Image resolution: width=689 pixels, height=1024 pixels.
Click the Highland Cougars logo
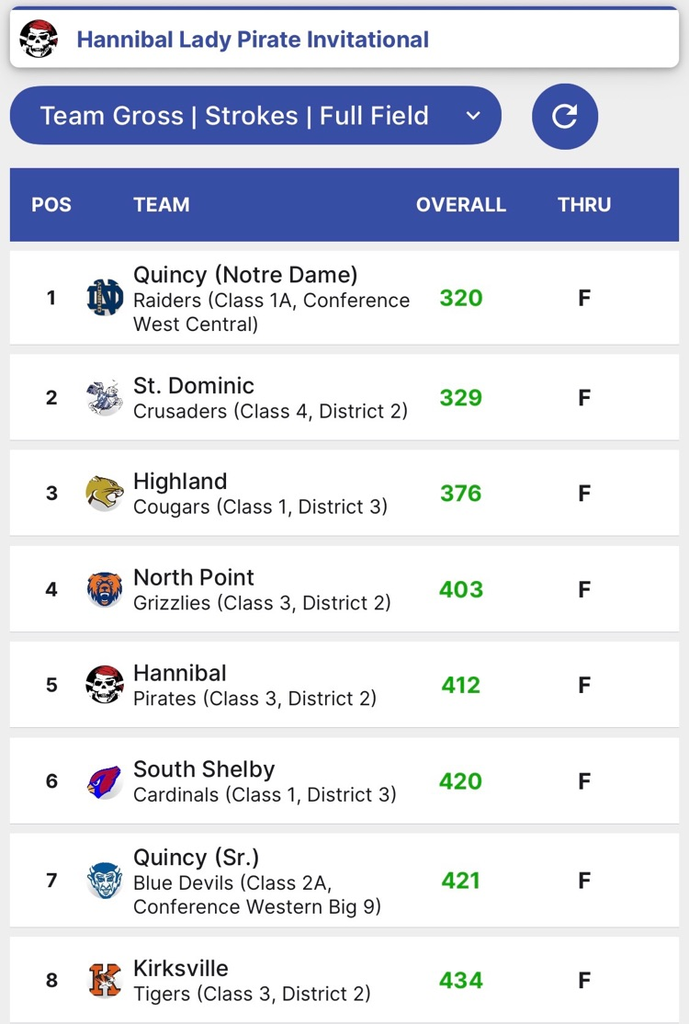(x=104, y=493)
